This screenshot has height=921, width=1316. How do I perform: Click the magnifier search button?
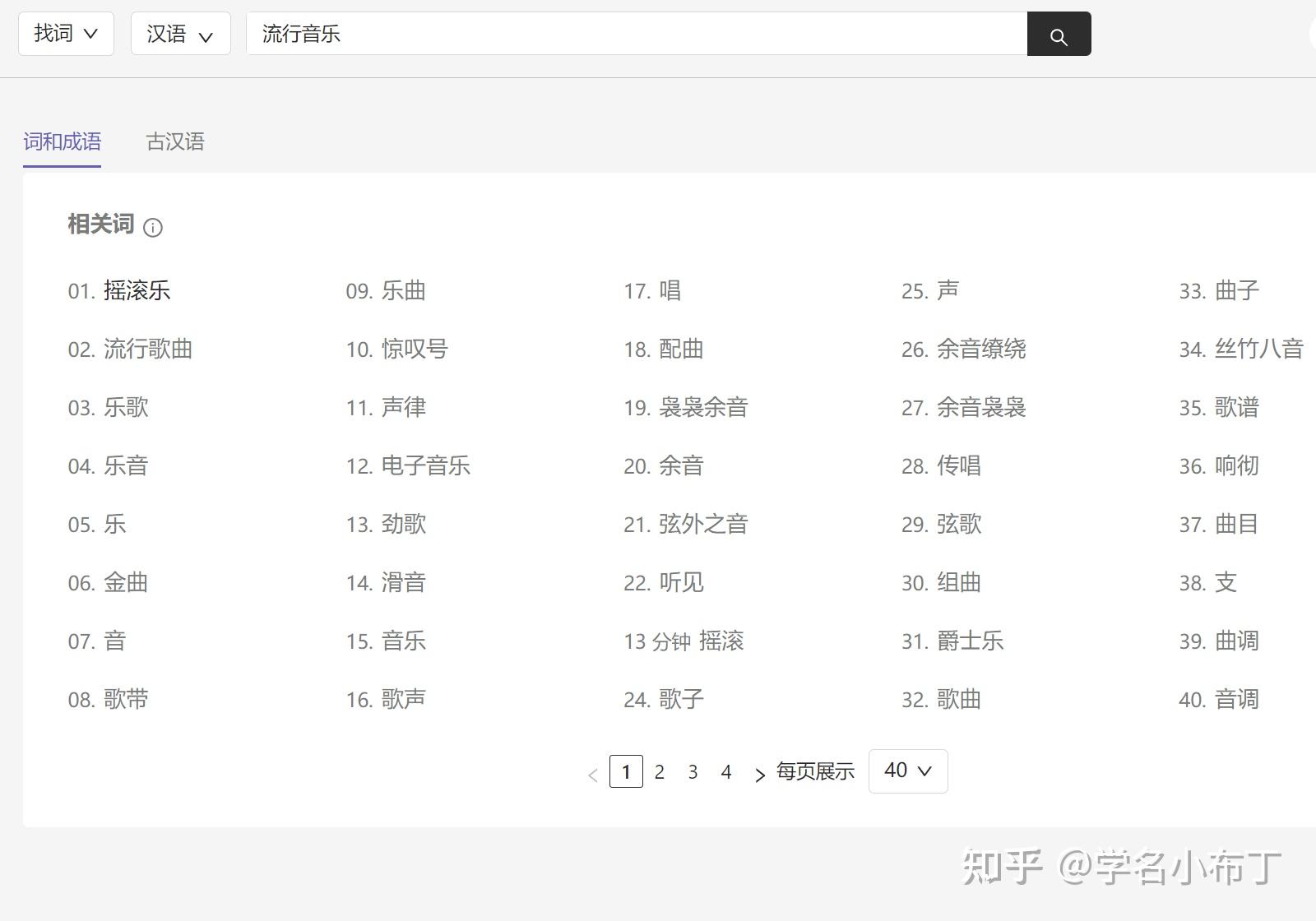(1059, 34)
